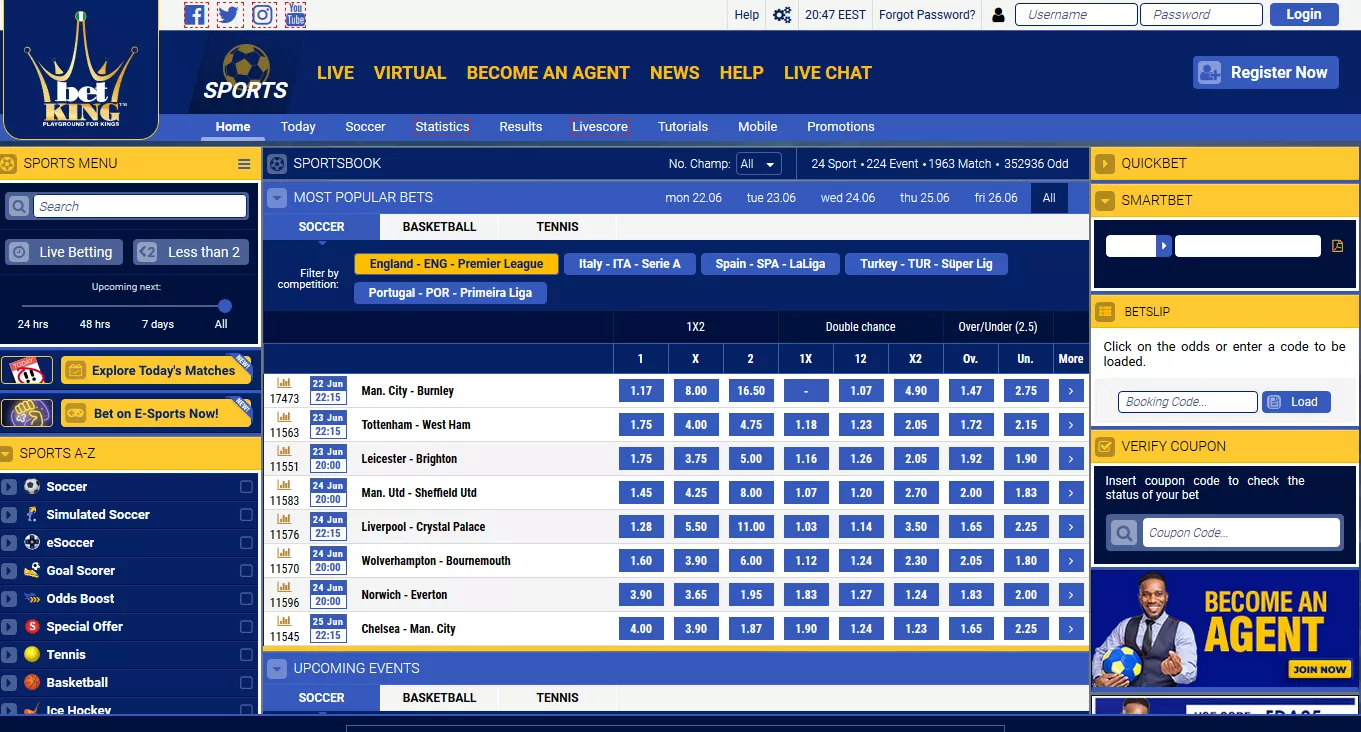1361x732 pixels.
Task: Check the Soccer checkbox in Sports A-Z
Action: [x=243, y=486]
